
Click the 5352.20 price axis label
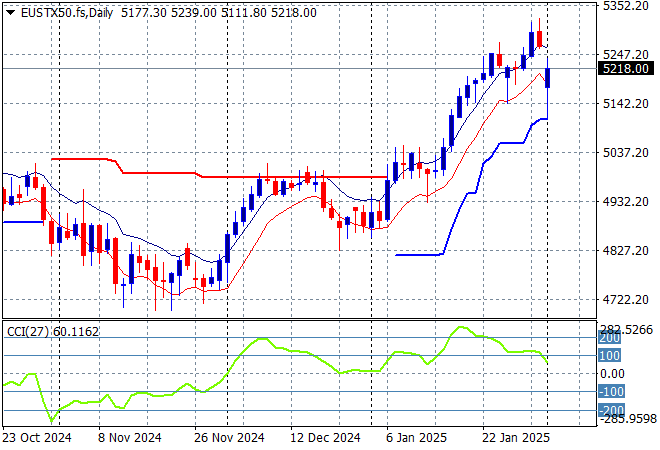point(625,6)
